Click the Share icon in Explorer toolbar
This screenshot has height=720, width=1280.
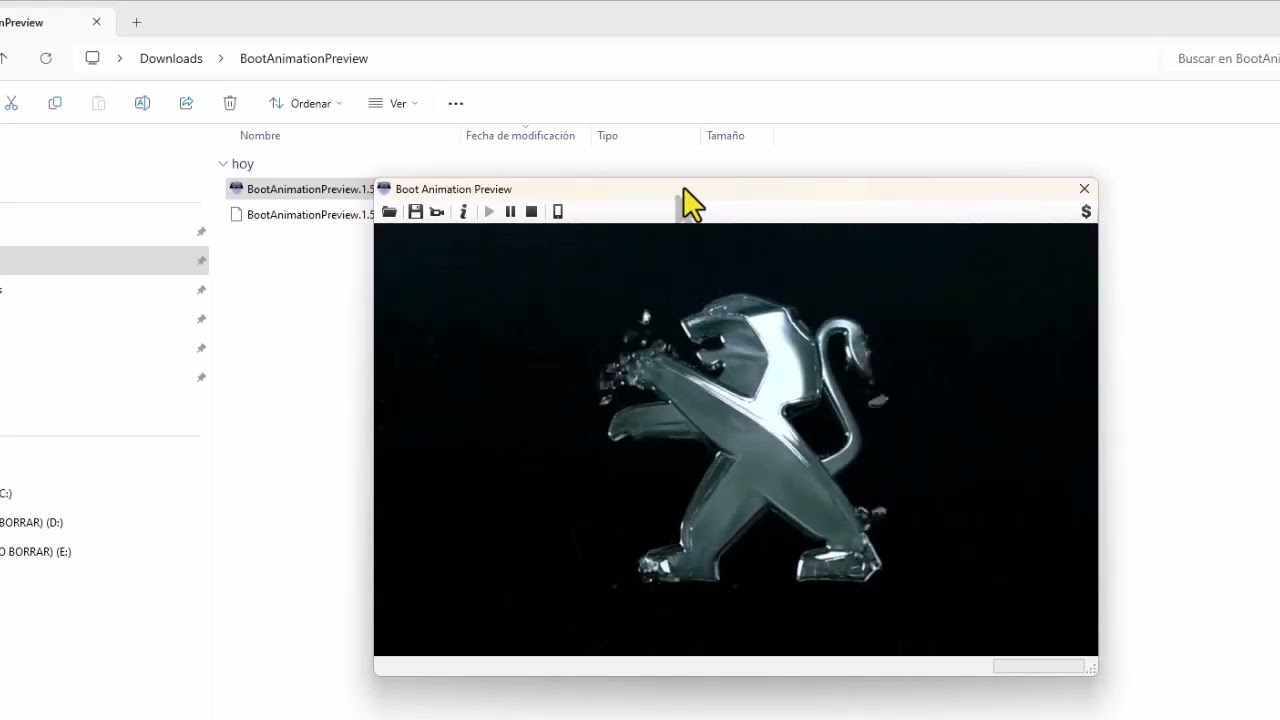coord(186,103)
